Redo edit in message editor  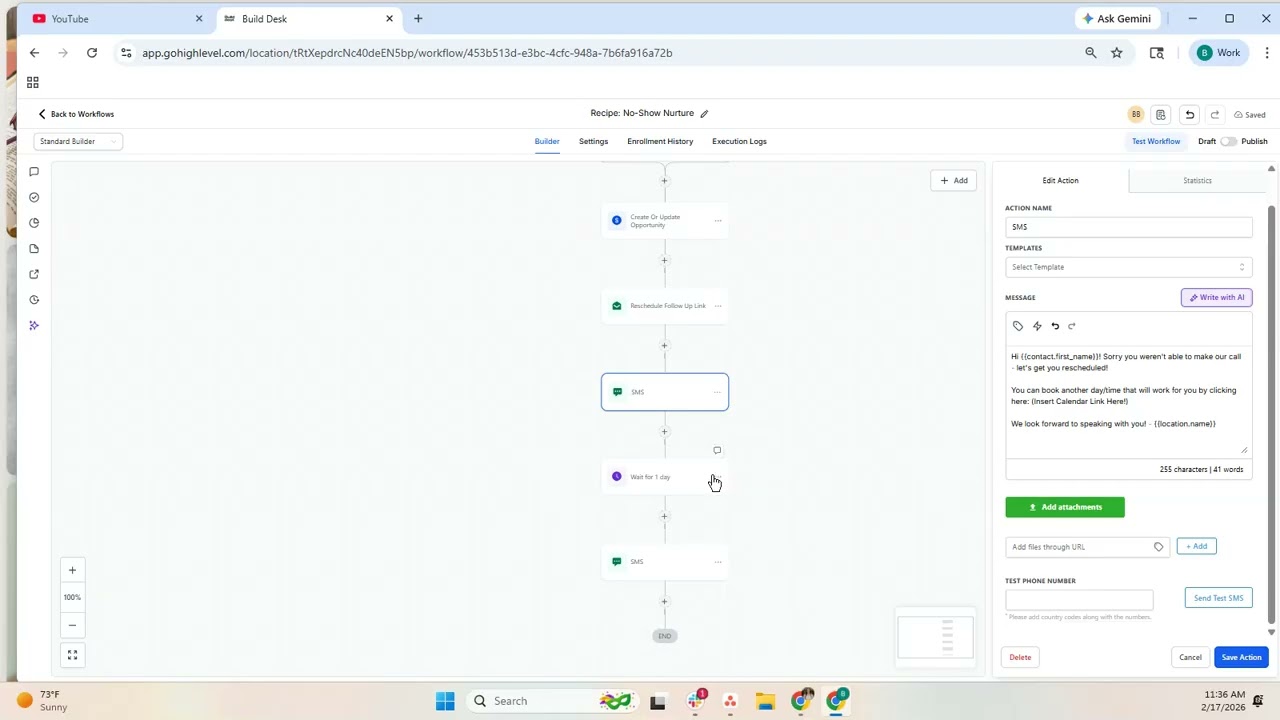pos(1072,326)
